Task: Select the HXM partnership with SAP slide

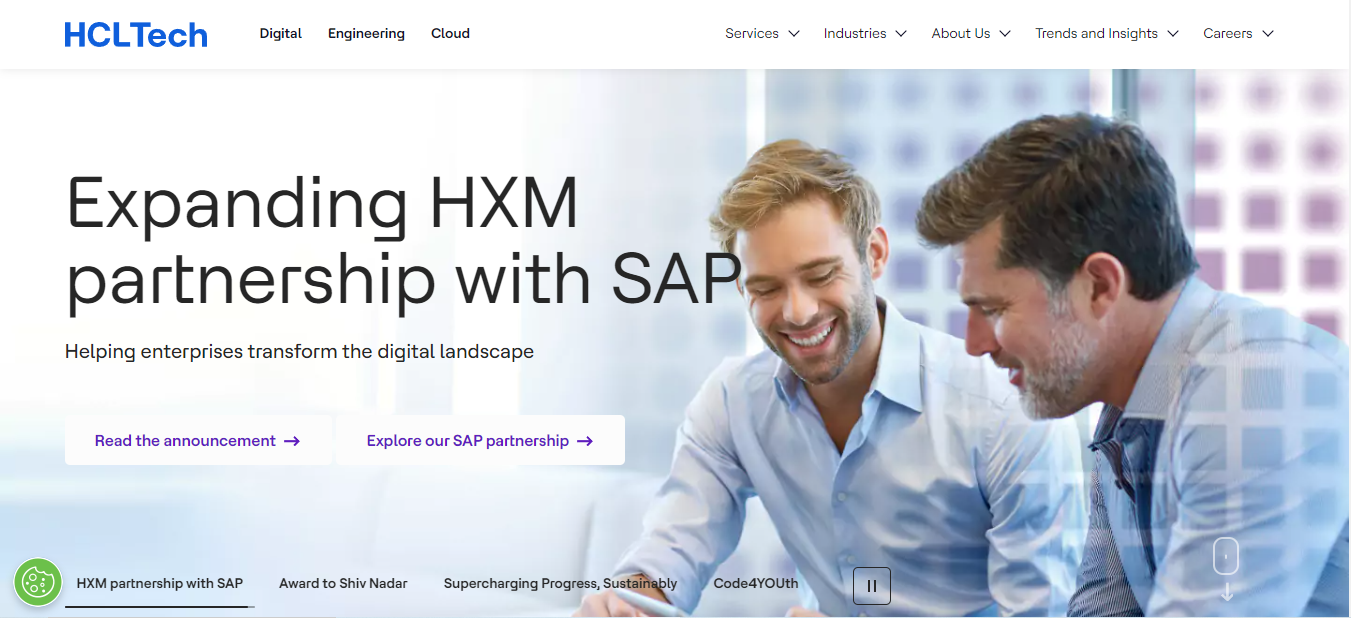Action: click(x=160, y=583)
